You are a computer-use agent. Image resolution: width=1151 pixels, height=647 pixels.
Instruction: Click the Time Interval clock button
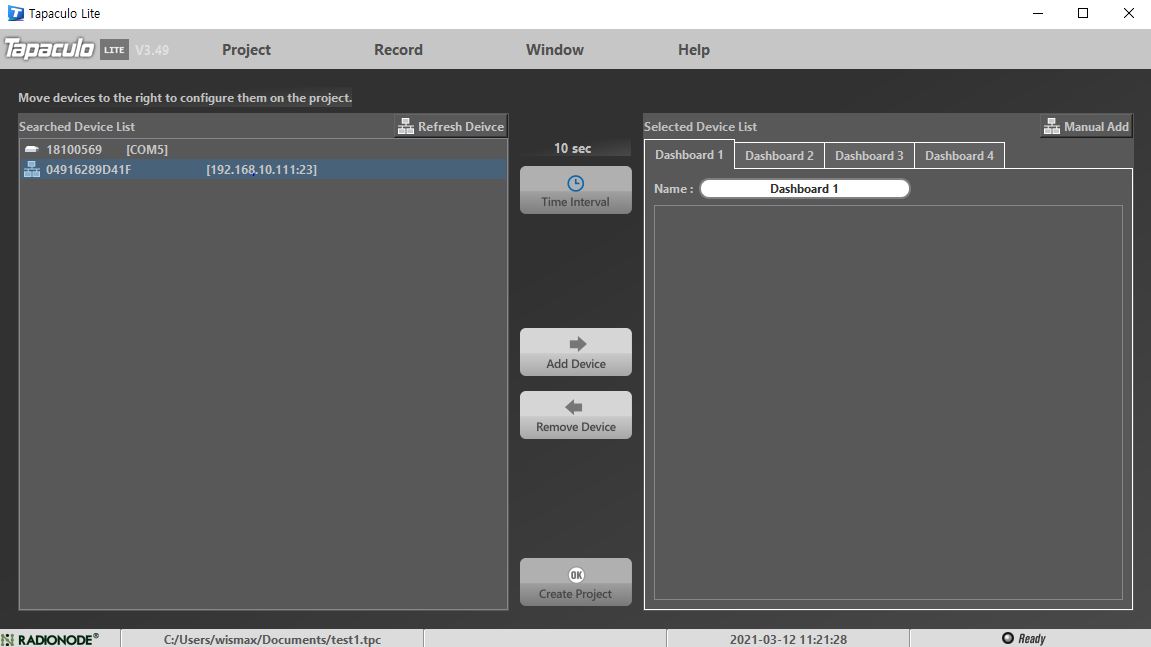point(576,190)
